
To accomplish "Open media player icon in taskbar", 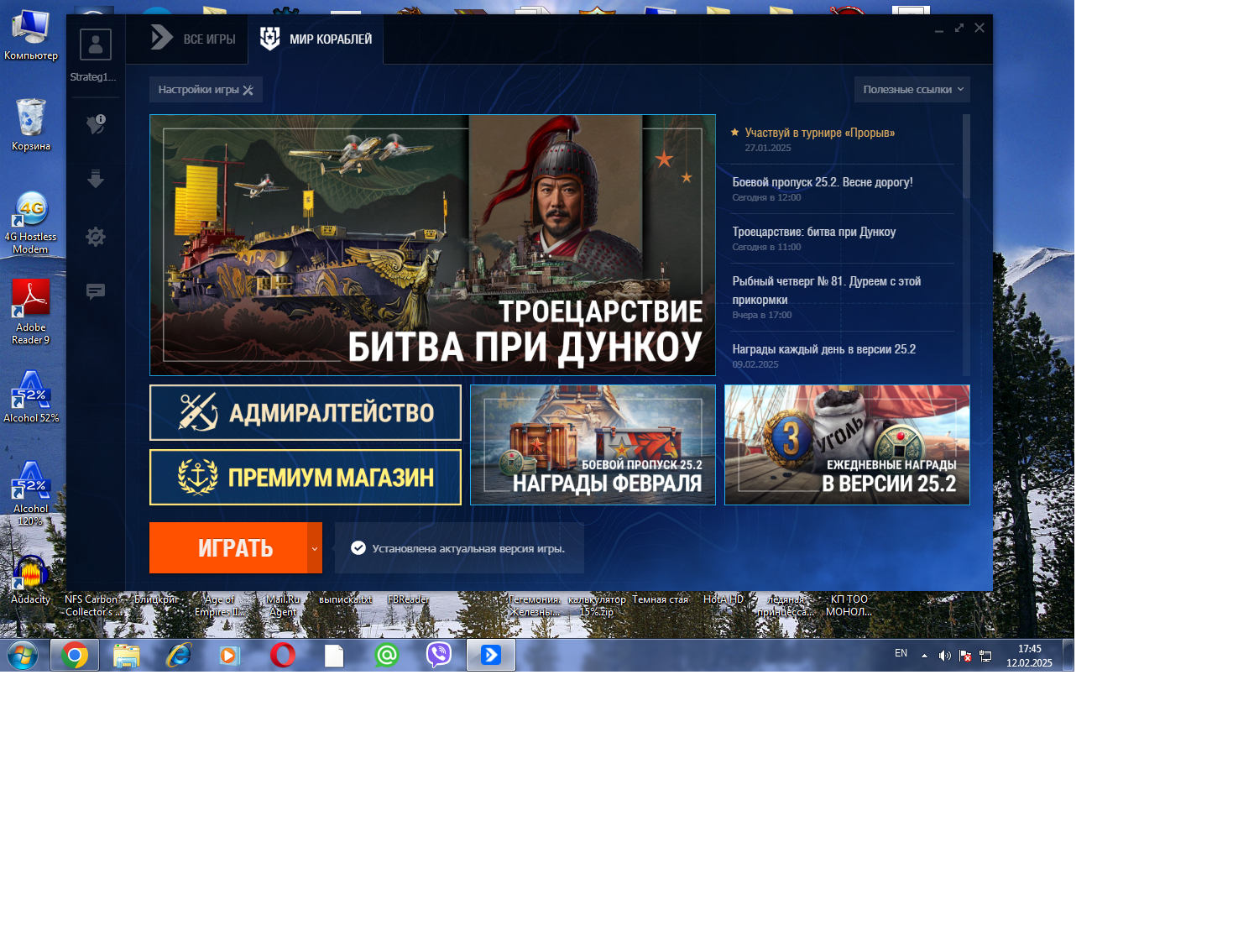I will point(230,655).
